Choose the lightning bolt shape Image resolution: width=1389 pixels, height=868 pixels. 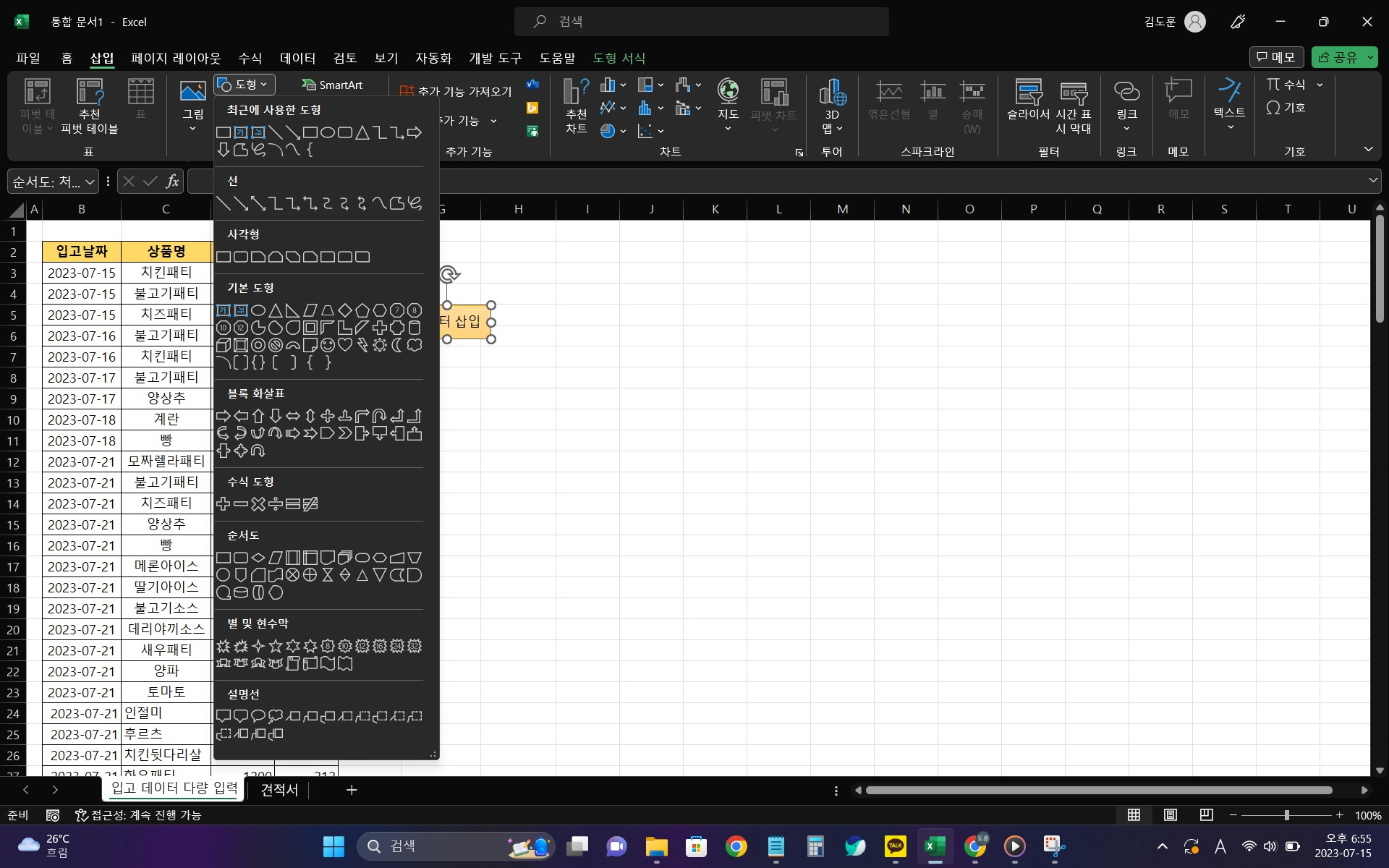[x=362, y=345]
